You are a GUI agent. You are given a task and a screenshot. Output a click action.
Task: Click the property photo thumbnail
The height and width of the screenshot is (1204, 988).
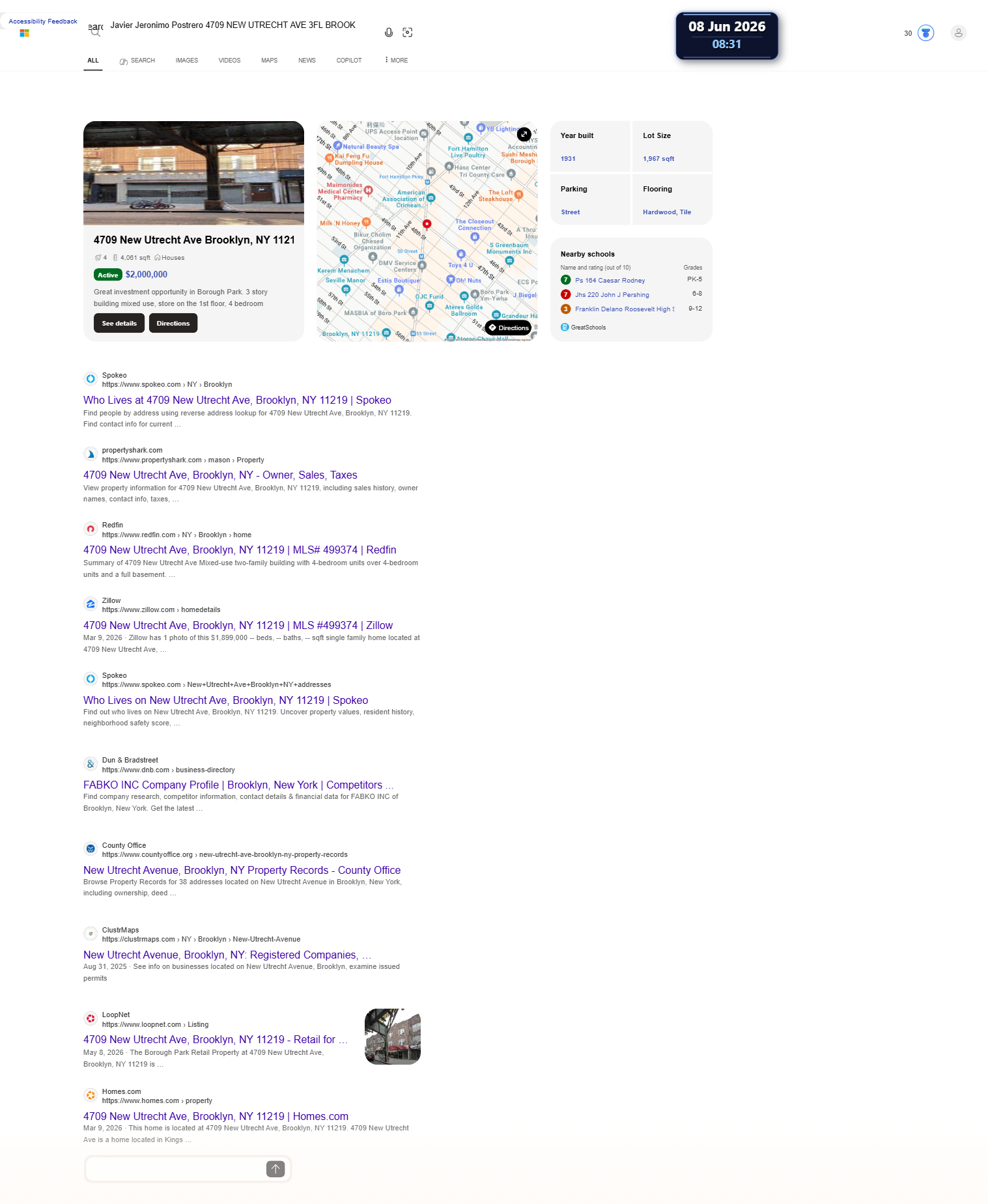193,173
